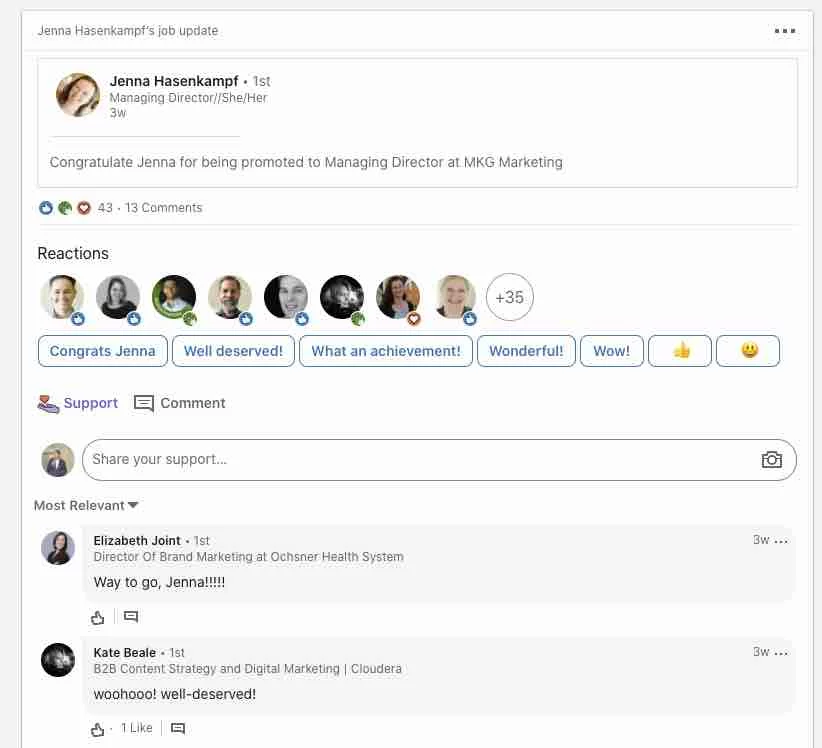The image size is (822, 748).
Task: Pick the "What an achievement!" quick reply
Action: pos(386,351)
